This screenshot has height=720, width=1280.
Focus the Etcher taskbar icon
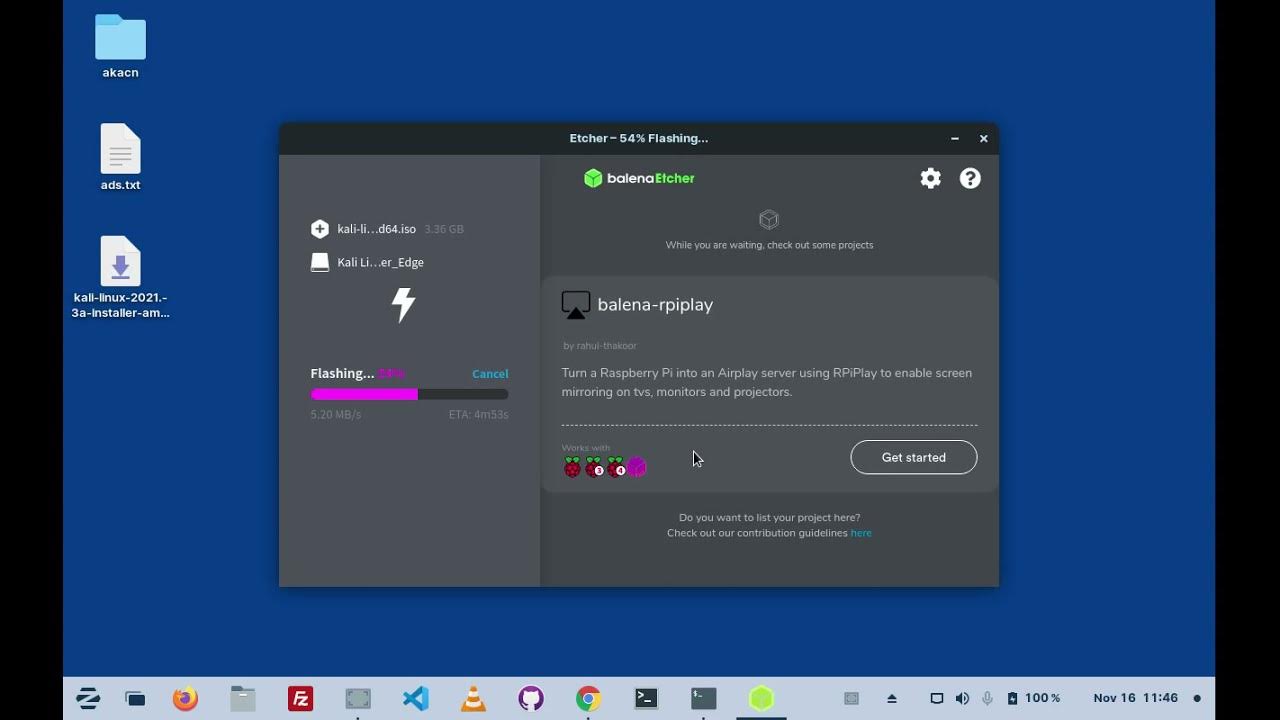tap(762, 698)
